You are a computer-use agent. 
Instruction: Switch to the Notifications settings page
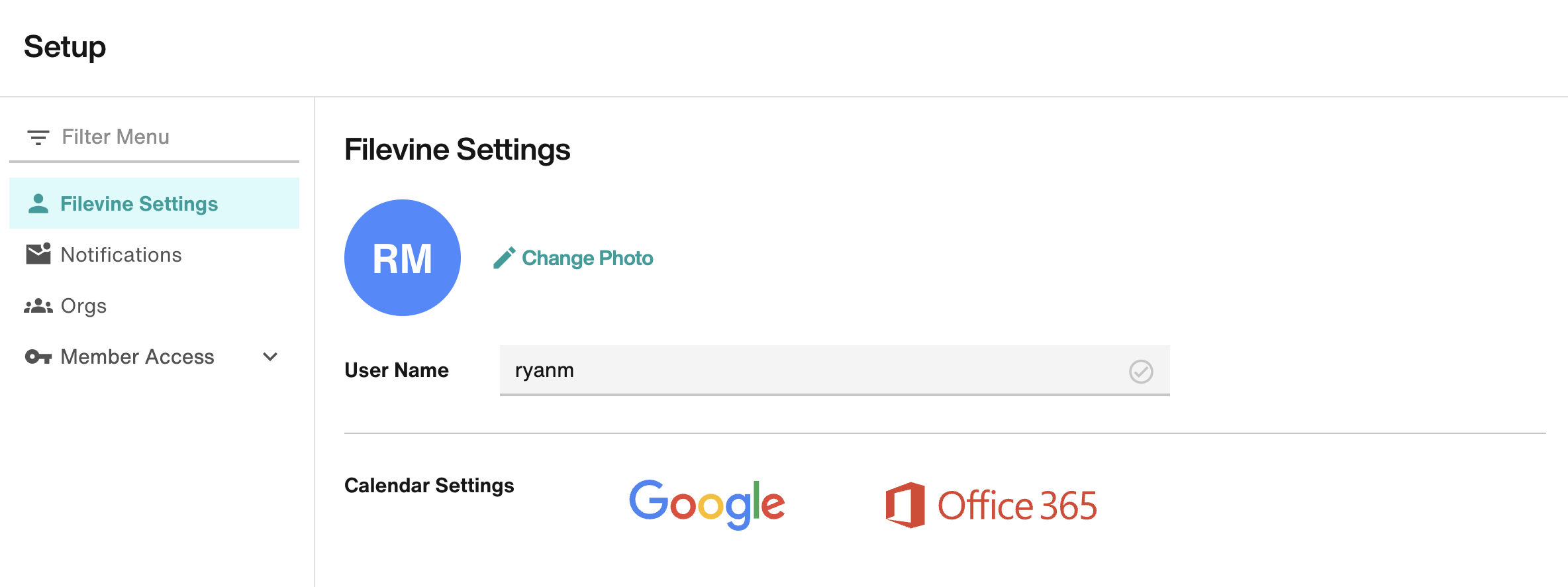tap(121, 254)
